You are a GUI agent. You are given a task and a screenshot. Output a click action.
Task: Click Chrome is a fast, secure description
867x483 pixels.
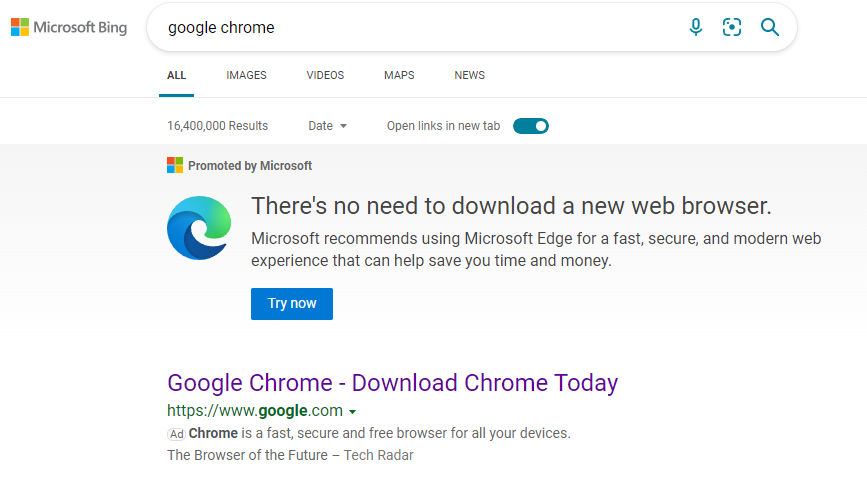click(379, 433)
